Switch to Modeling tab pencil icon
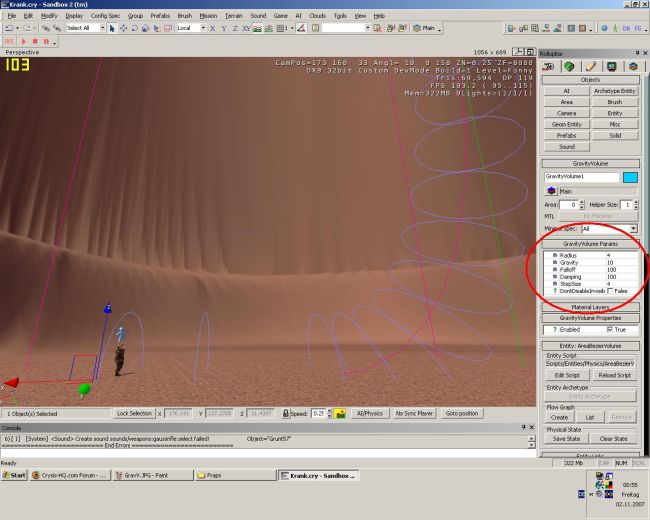The width and height of the screenshot is (650, 520). click(x=590, y=66)
